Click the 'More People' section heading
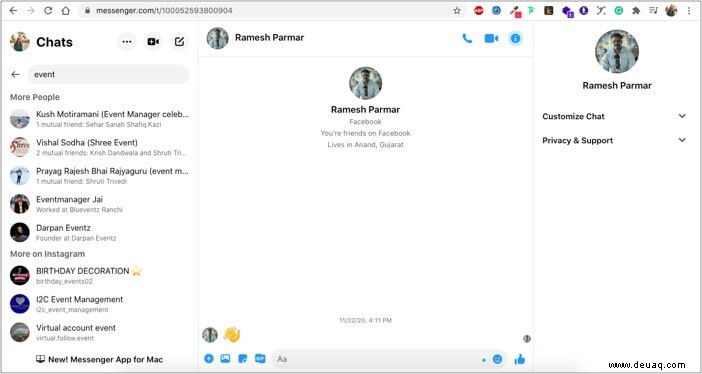 [35, 97]
